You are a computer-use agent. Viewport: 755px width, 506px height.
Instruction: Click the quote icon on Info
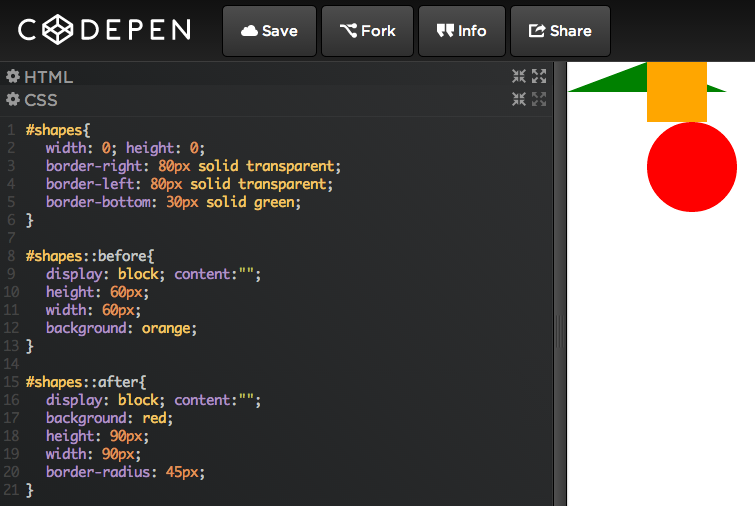click(445, 31)
